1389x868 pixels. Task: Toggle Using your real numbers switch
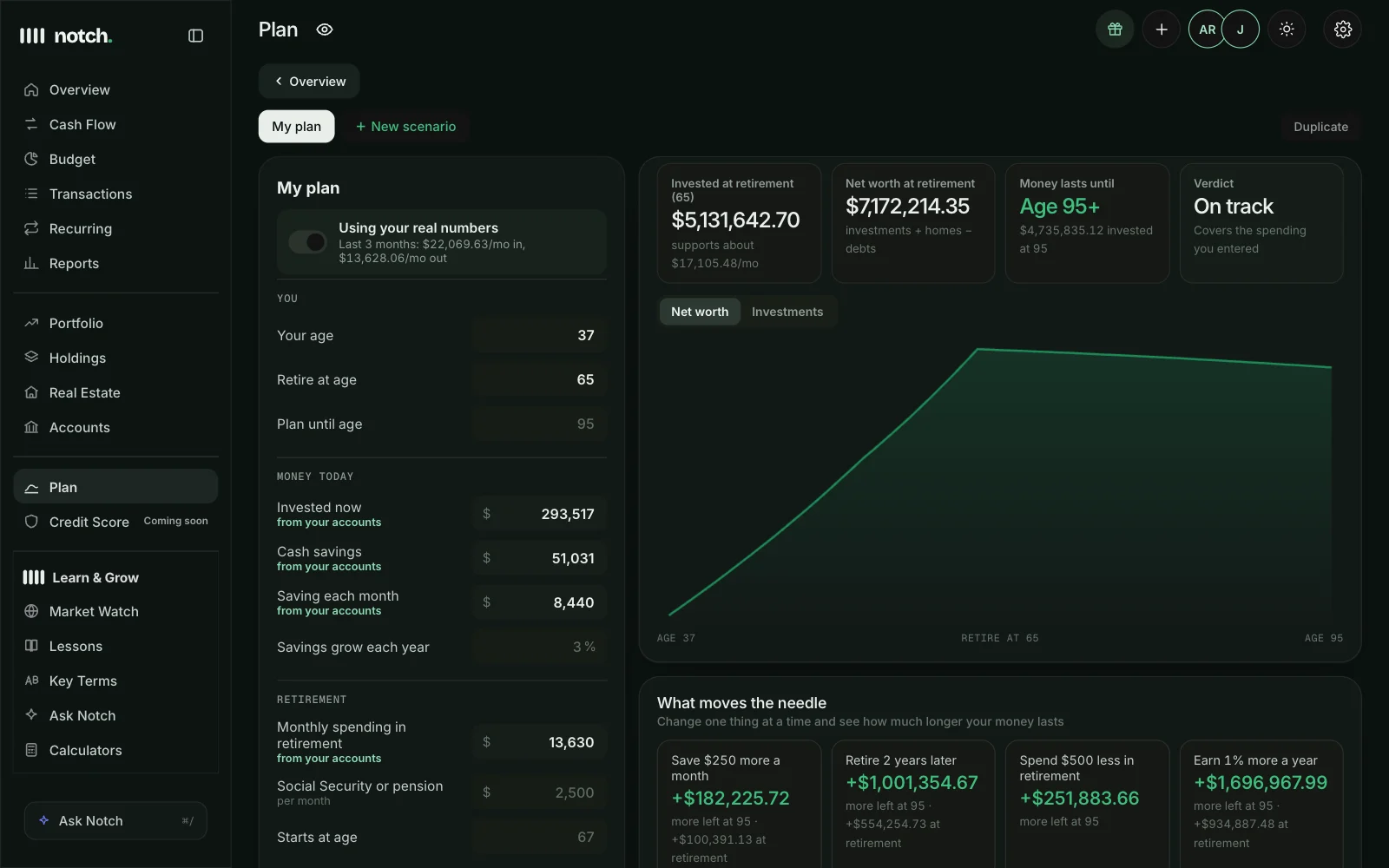tap(307, 242)
